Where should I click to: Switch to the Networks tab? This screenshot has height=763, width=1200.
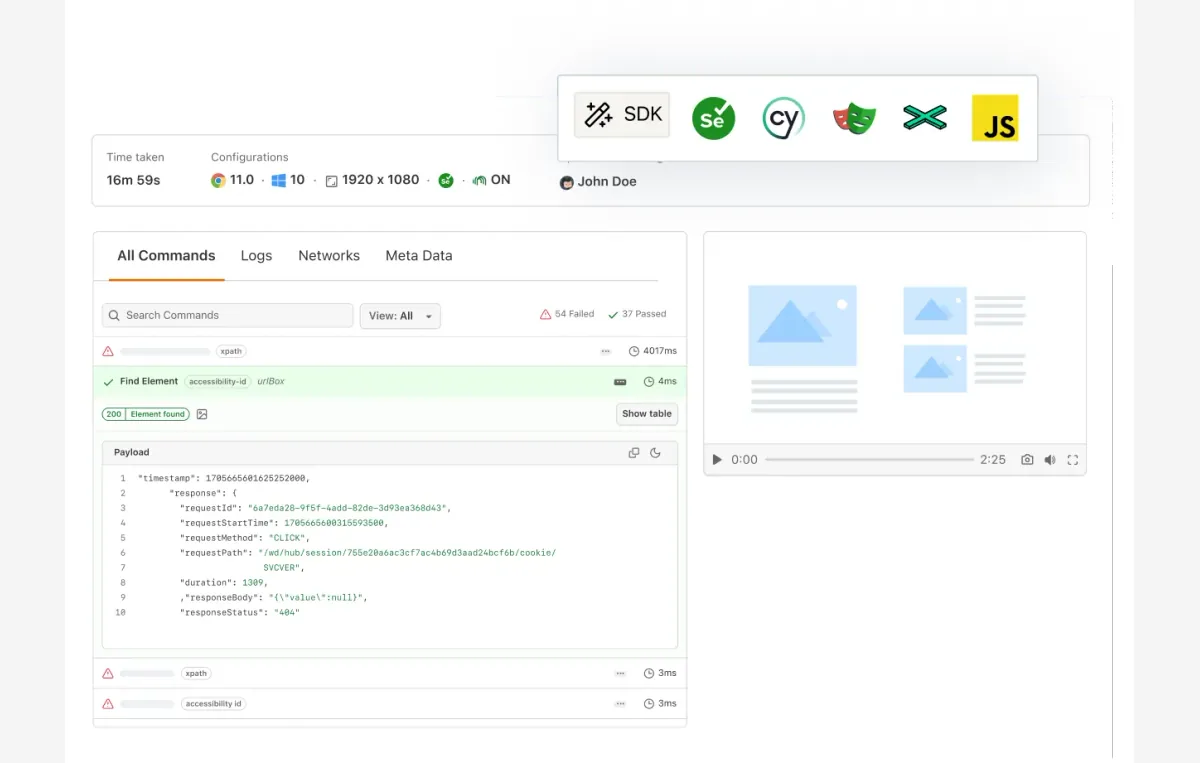tap(329, 256)
